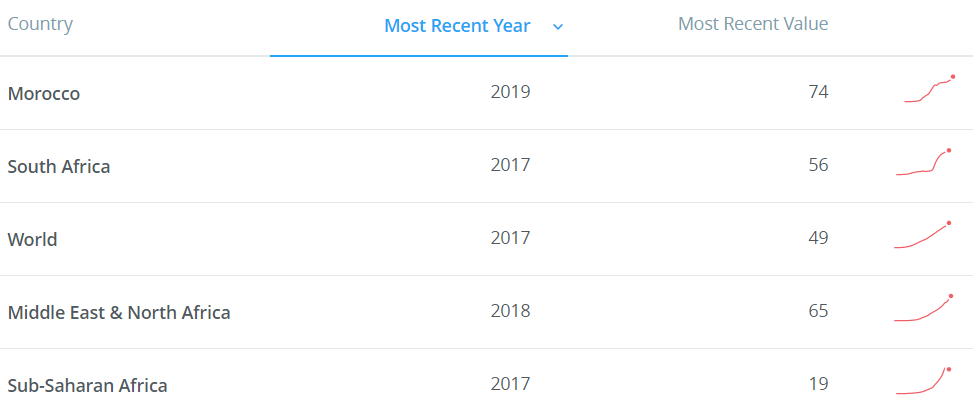Screen dimensions: 973x412
Task: Sort by the Most Recent Year column
Action: pyautogui.click(x=457, y=26)
